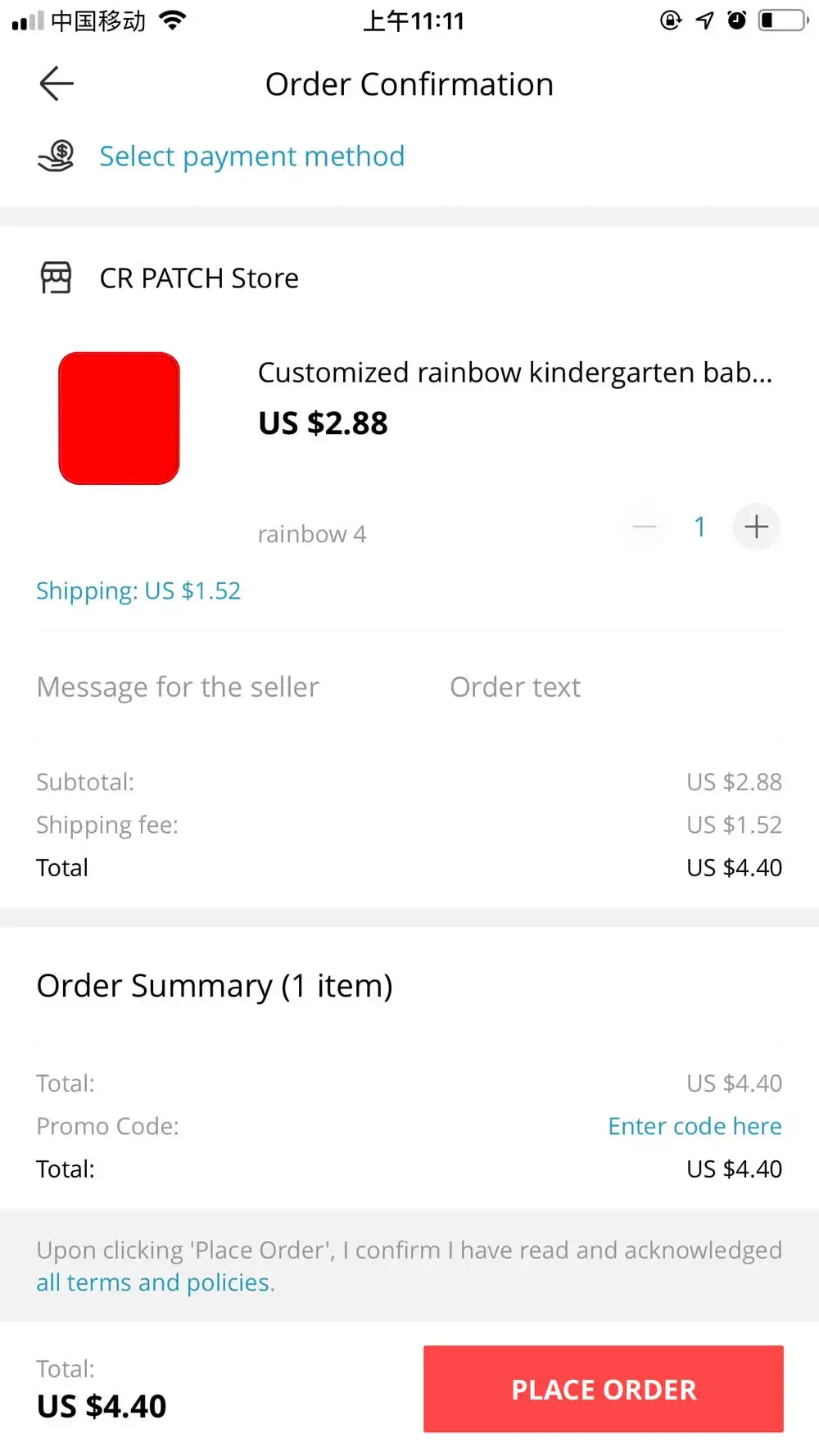The height and width of the screenshot is (1456, 819).
Task: Tap the Wi-Fi status icon
Action: (173, 20)
